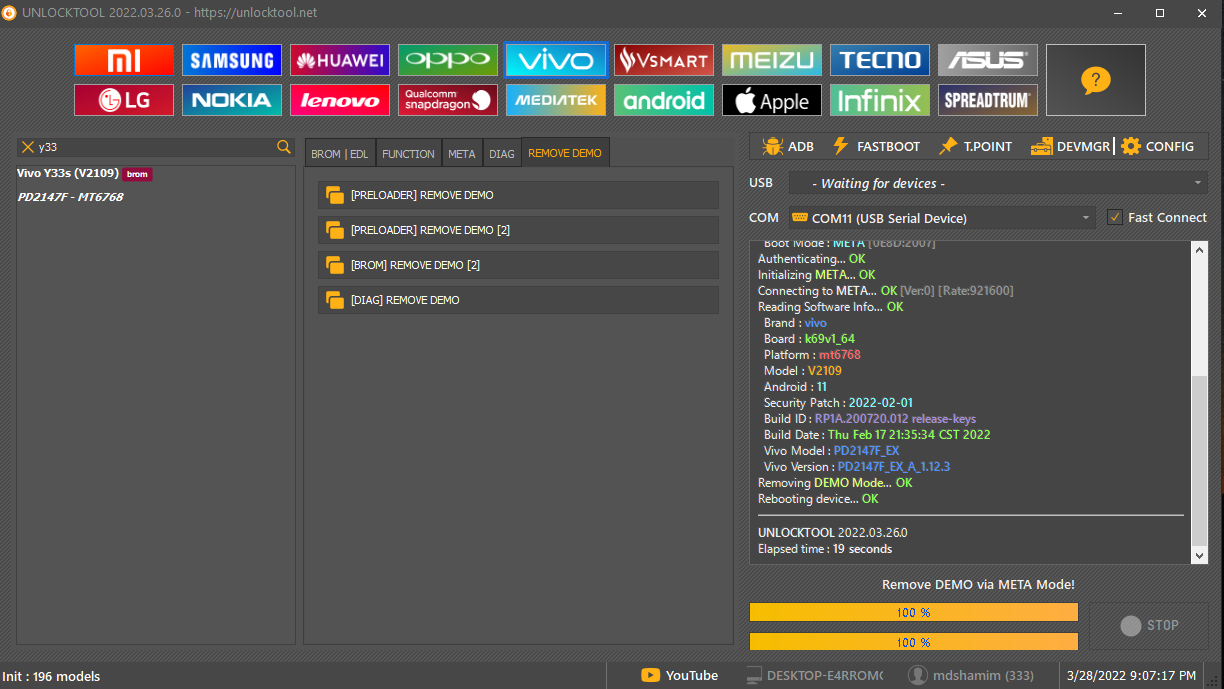
Task: Click Init : 196 models status text
Action: pyautogui.click(x=50, y=676)
